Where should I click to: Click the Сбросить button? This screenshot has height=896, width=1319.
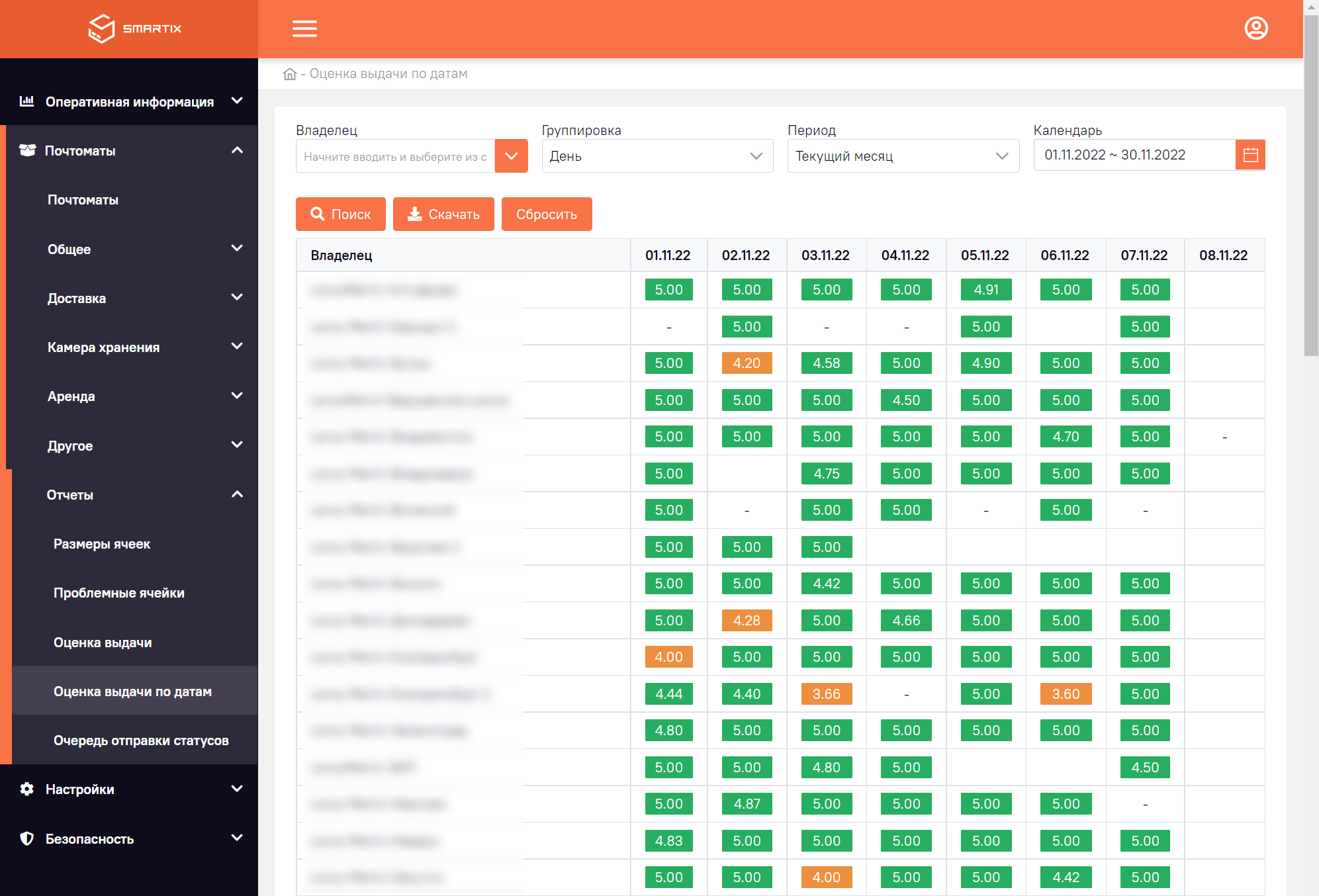547,214
